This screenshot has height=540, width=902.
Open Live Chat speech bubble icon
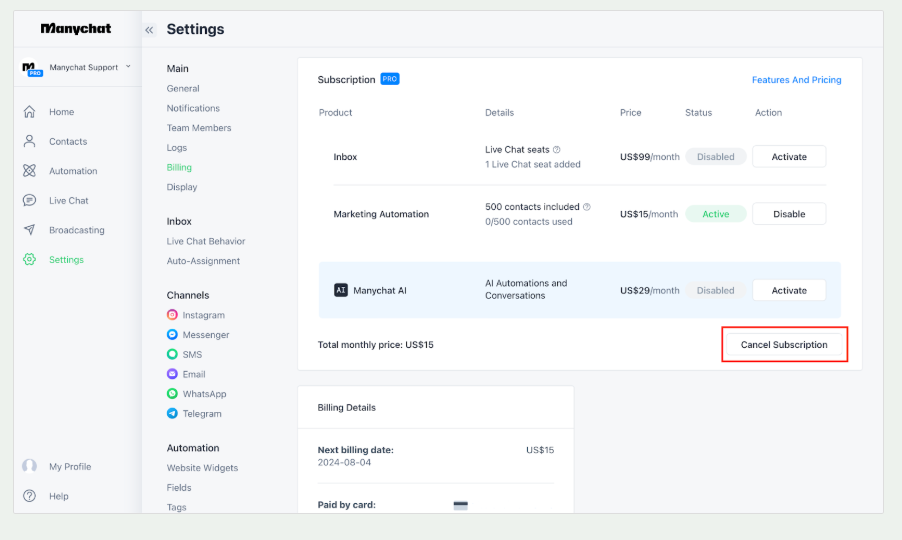(29, 201)
